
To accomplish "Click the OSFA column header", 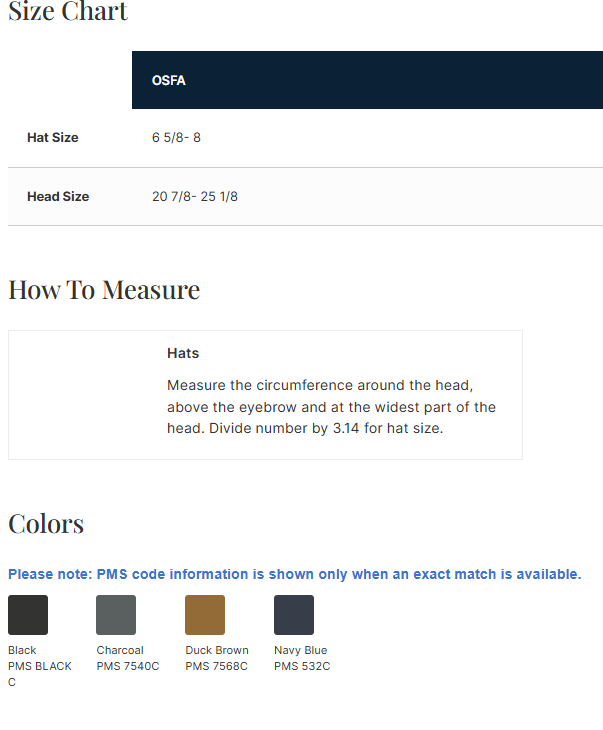I will click(168, 80).
